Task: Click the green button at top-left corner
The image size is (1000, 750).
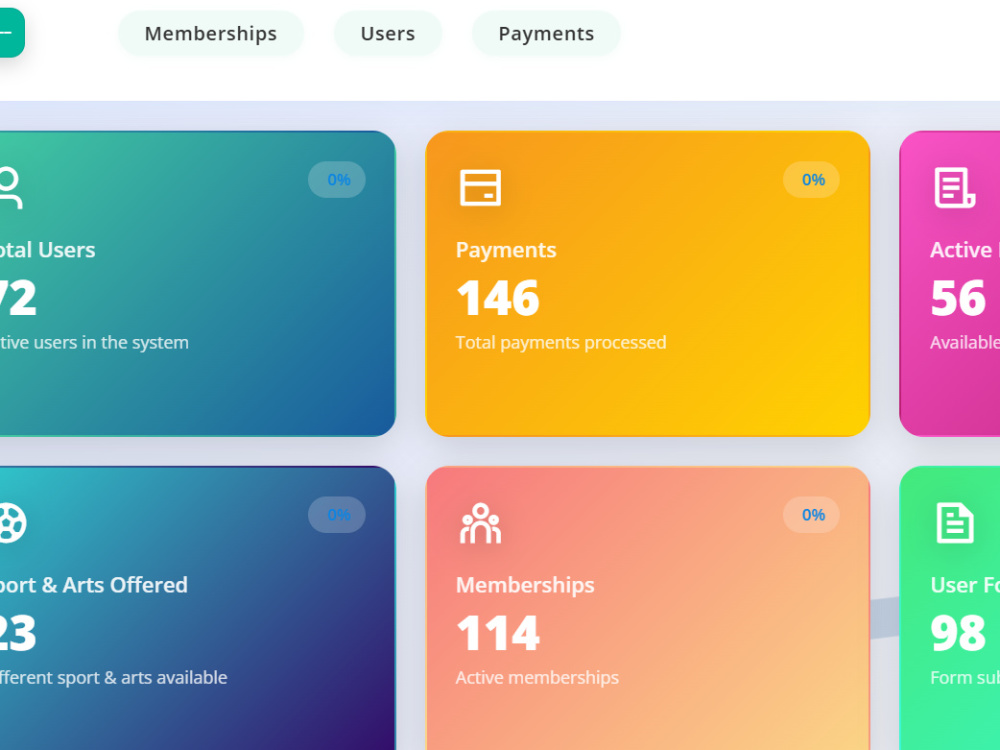Action: (11, 33)
